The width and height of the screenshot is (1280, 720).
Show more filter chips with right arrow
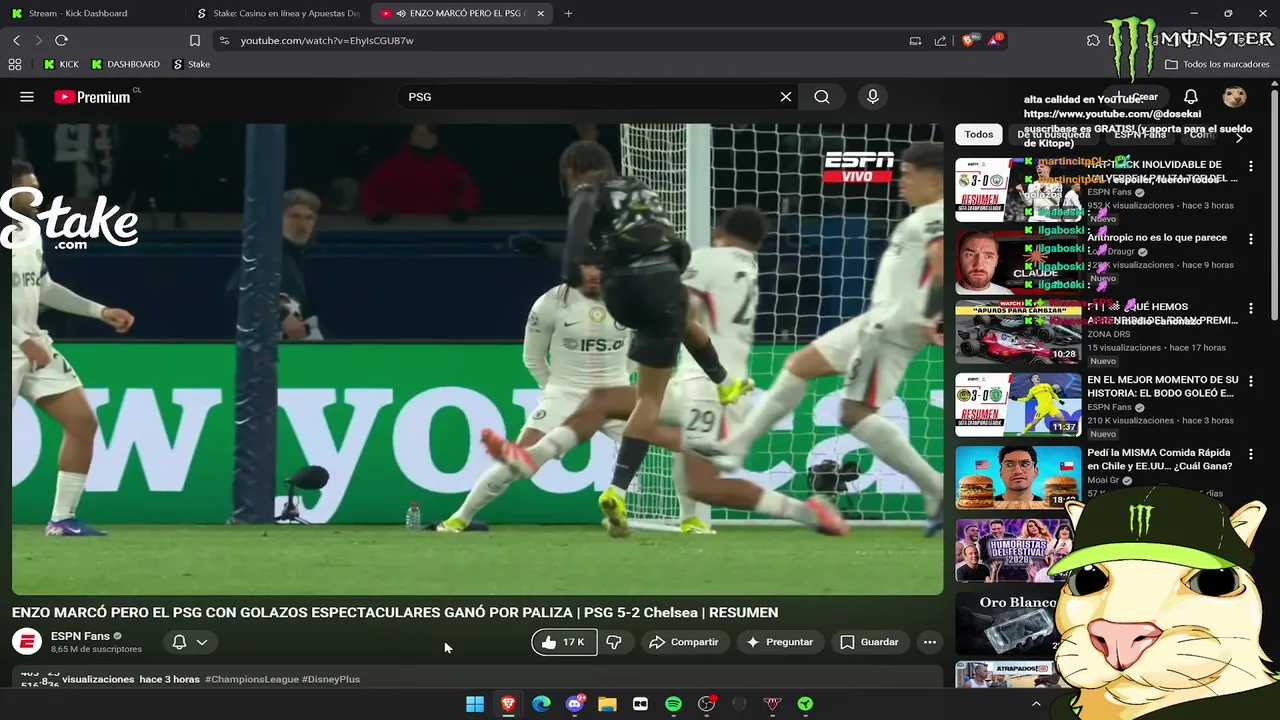[1238, 137]
